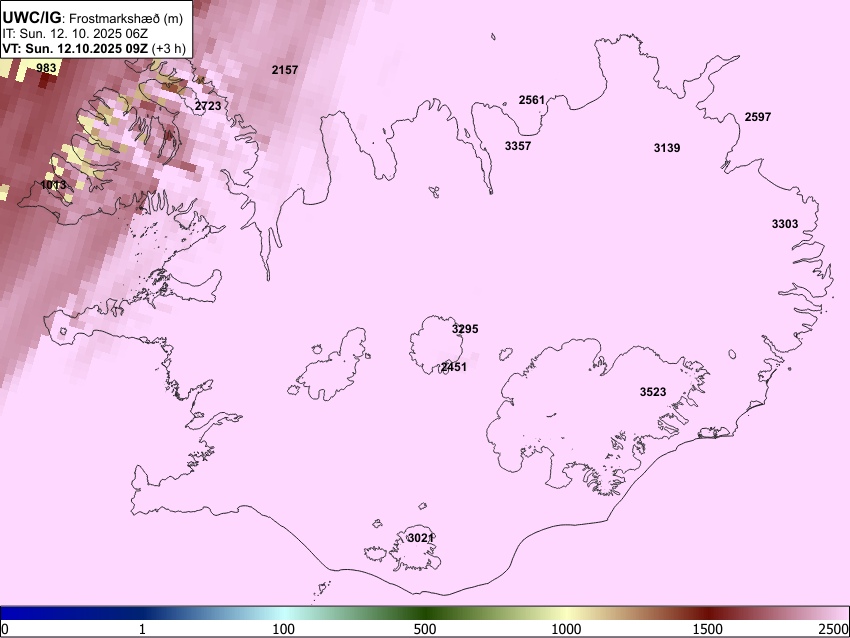The height and width of the screenshot is (638, 850).
Task: Select the 3021 value on Mýrdalsjökull
Action: tap(421, 538)
